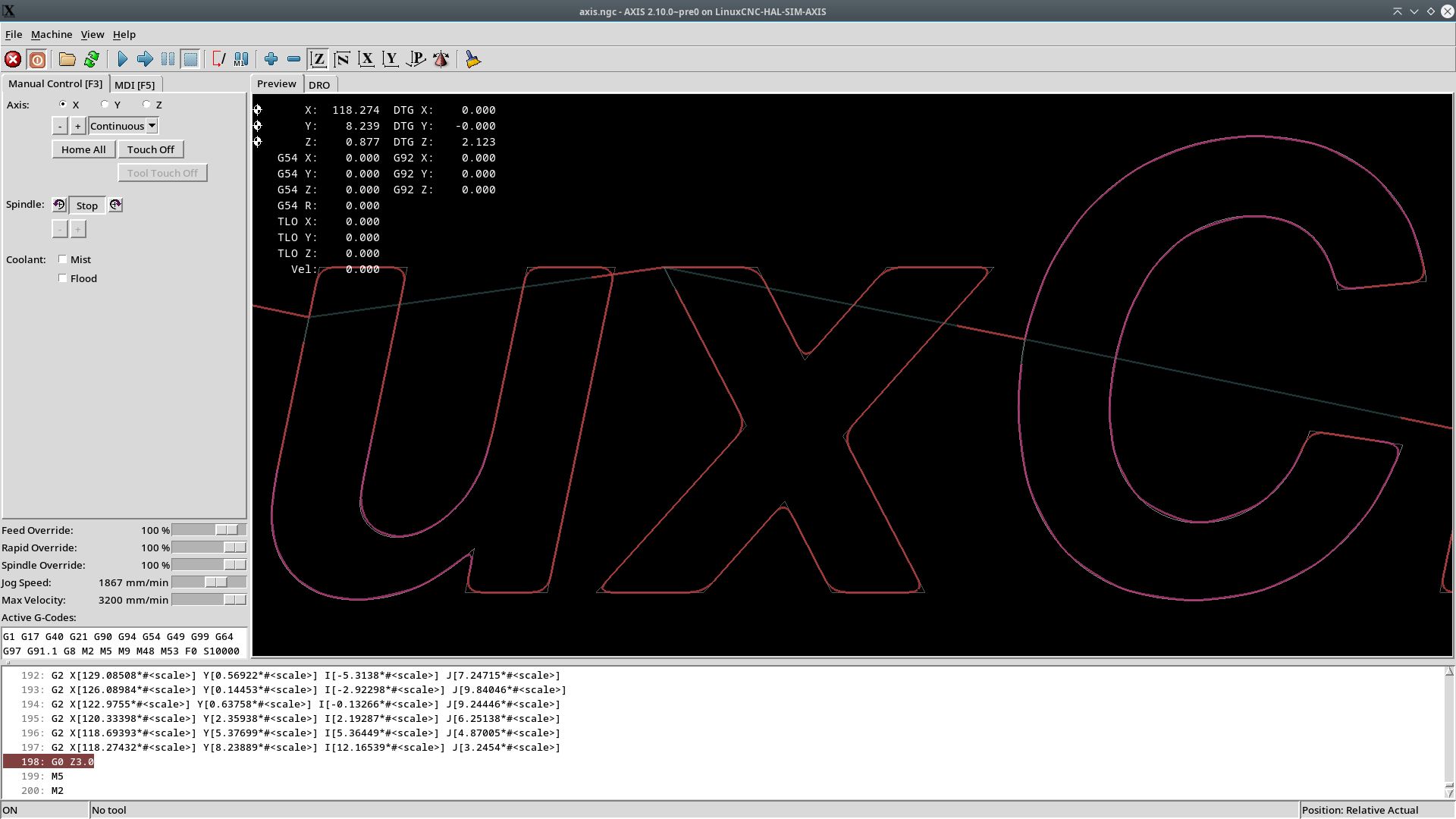The image size is (1456, 819).
Task: Switch to the MDI [F5] tab
Action: (x=135, y=85)
